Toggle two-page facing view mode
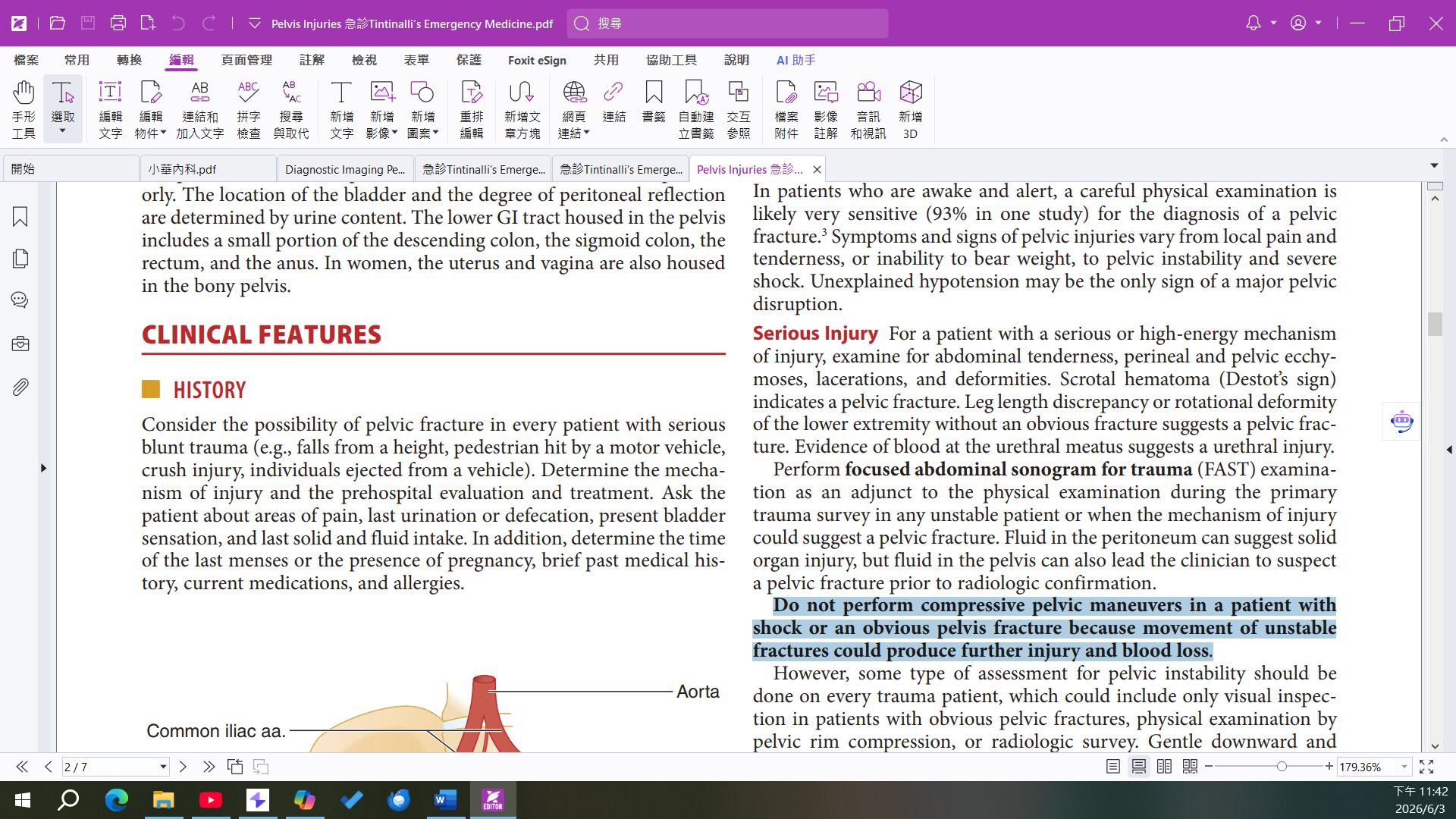This screenshot has height=819, width=1456. pos(1165,767)
